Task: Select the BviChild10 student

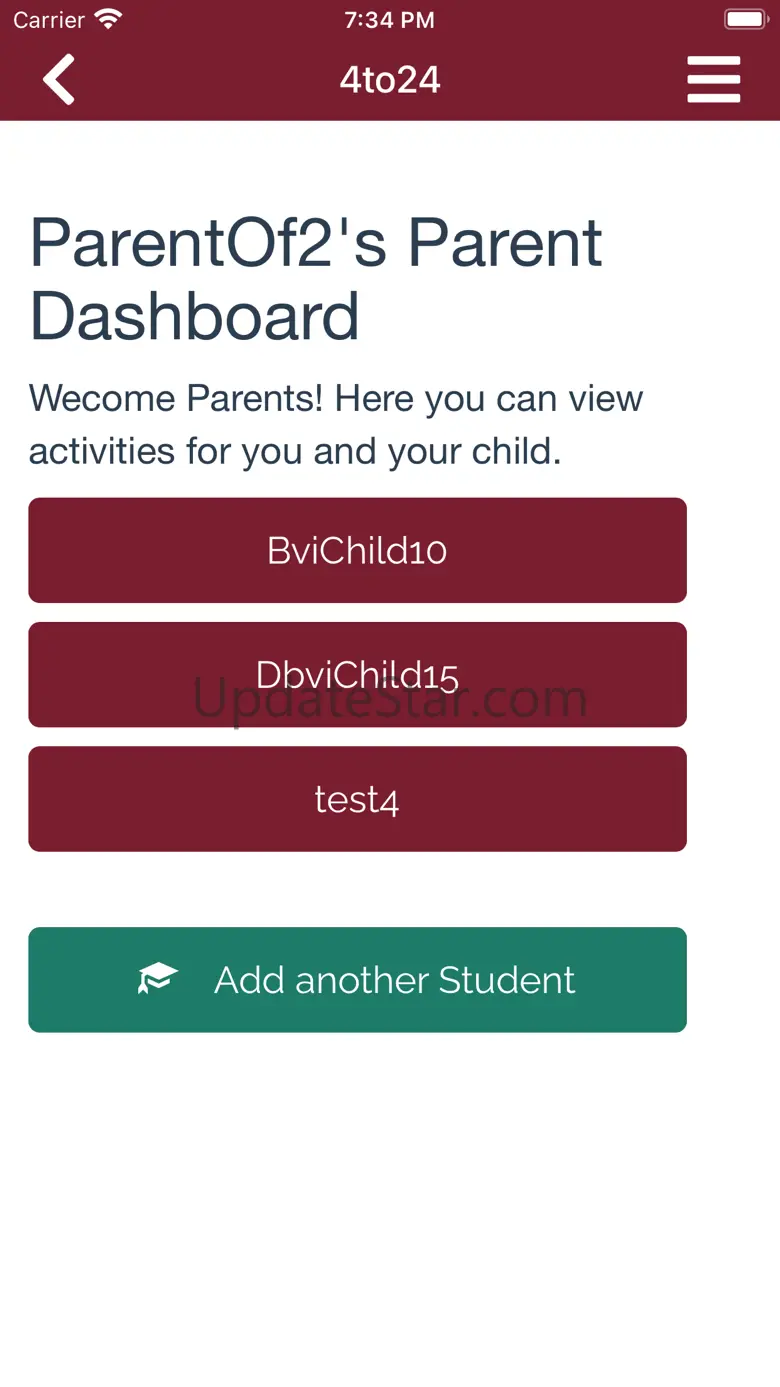Action: pos(357,551)
